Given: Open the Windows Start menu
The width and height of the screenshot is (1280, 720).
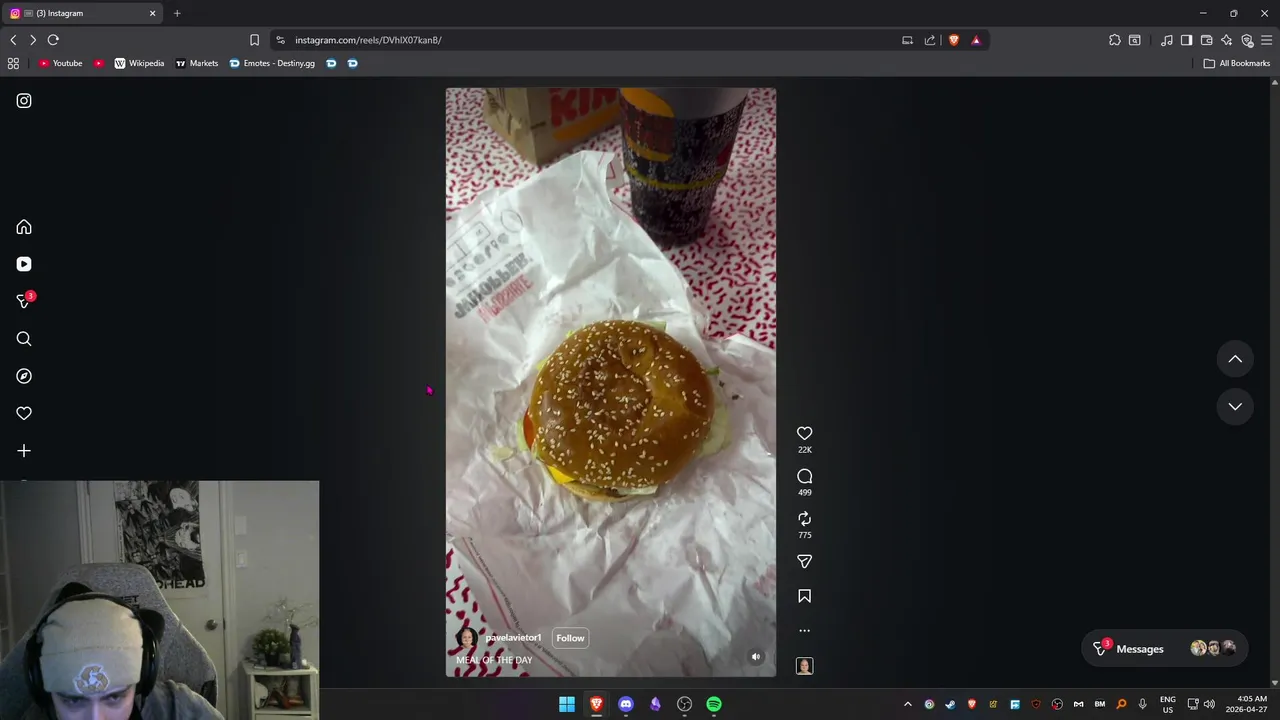Looking at the screenshot, I should pos(567,704).
